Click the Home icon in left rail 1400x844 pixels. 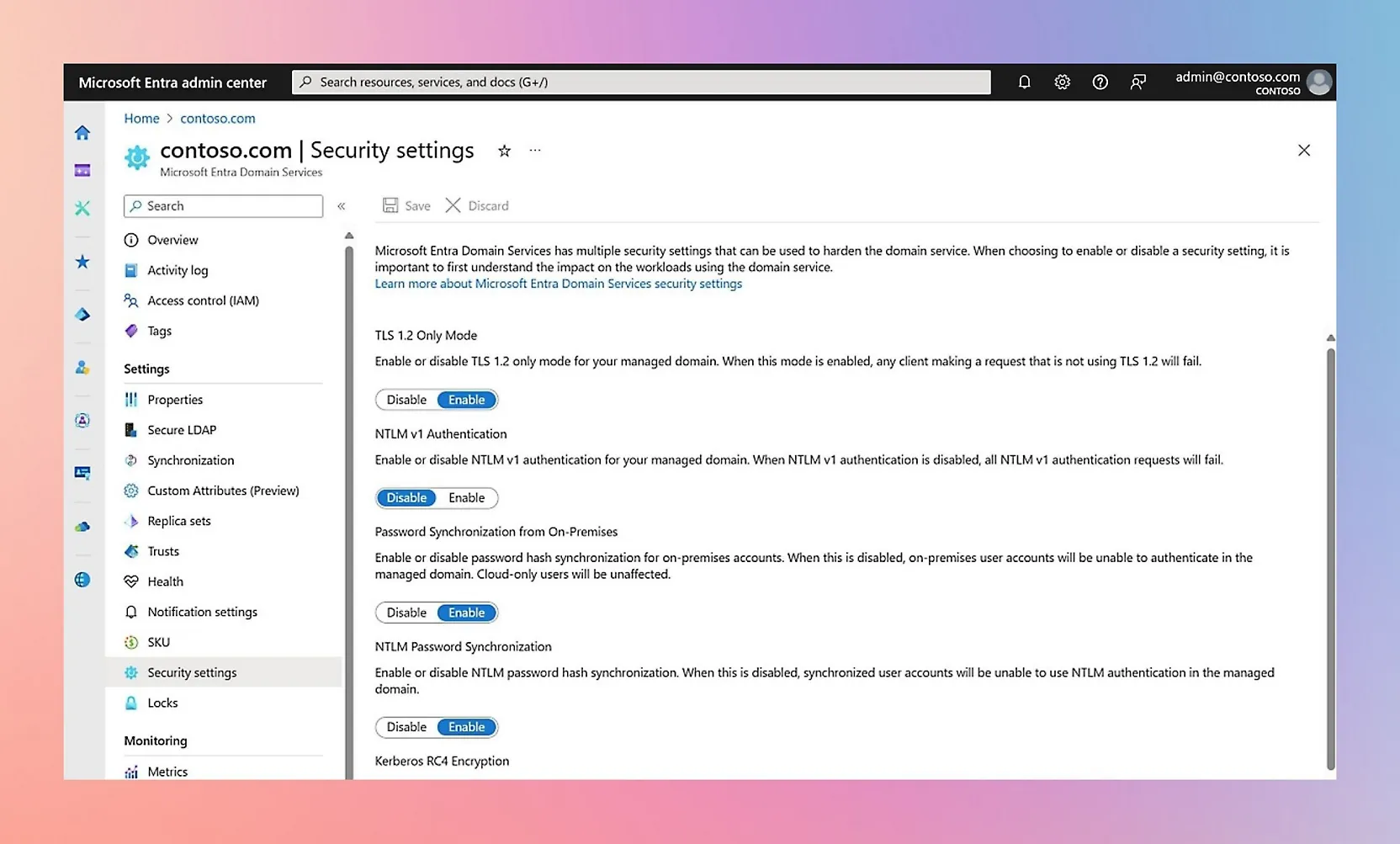(x=82, y=133)
